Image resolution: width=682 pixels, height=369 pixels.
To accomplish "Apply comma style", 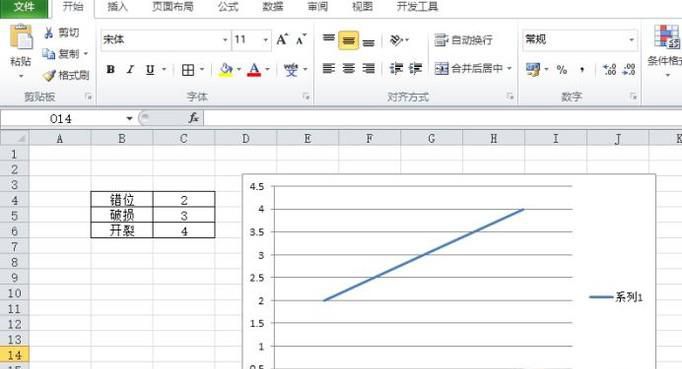I will coord(582,69).
